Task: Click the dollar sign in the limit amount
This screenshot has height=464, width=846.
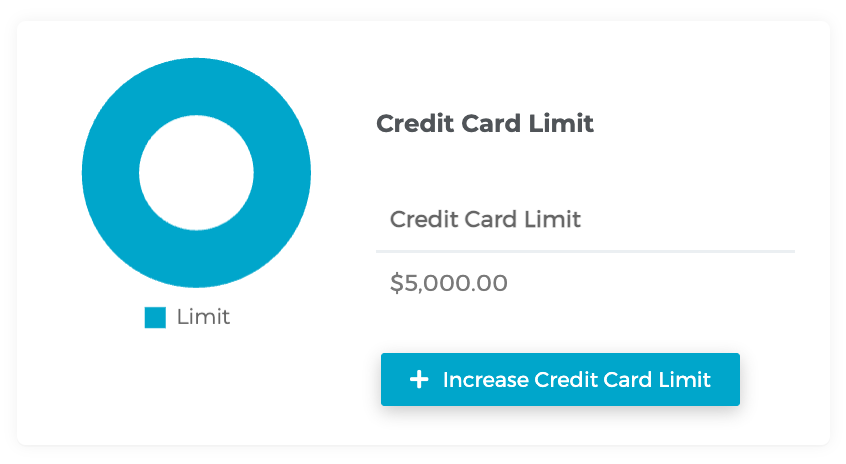Action: [x=396, y=283]
